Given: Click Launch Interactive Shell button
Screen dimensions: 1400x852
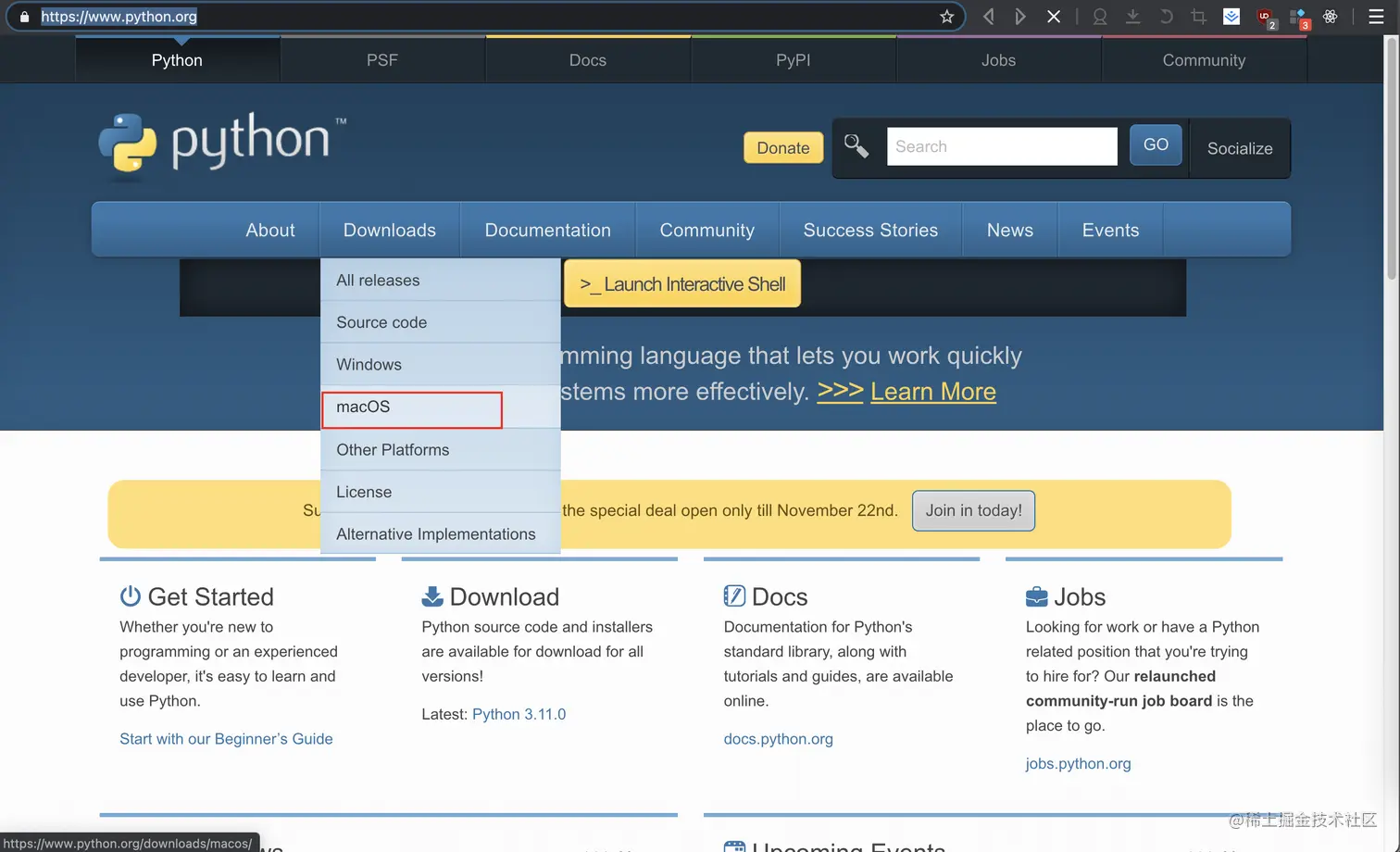Looking at the screenshot, I should (x=682, y=283).
